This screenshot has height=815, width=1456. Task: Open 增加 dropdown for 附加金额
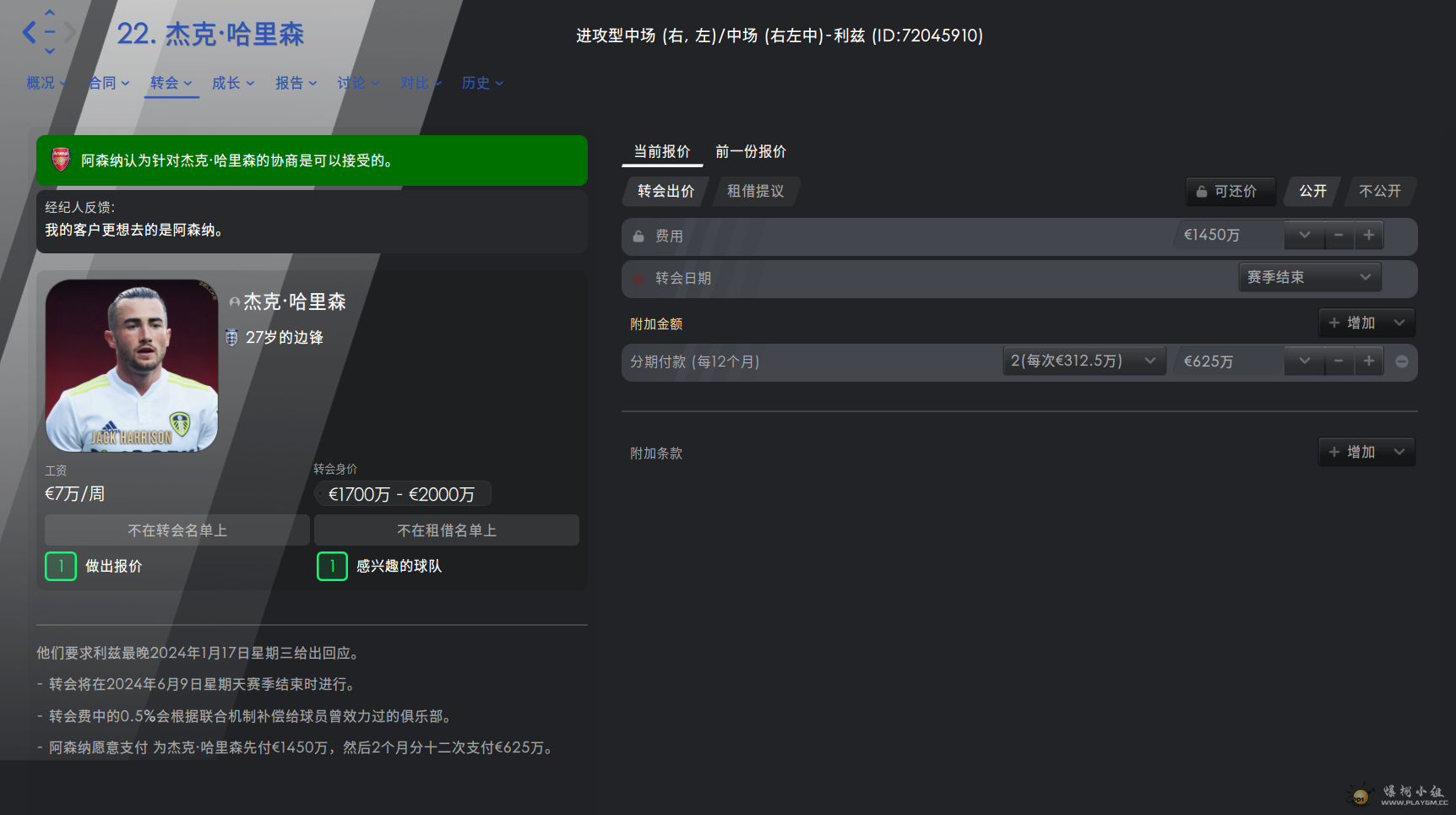pos(1366,323)
